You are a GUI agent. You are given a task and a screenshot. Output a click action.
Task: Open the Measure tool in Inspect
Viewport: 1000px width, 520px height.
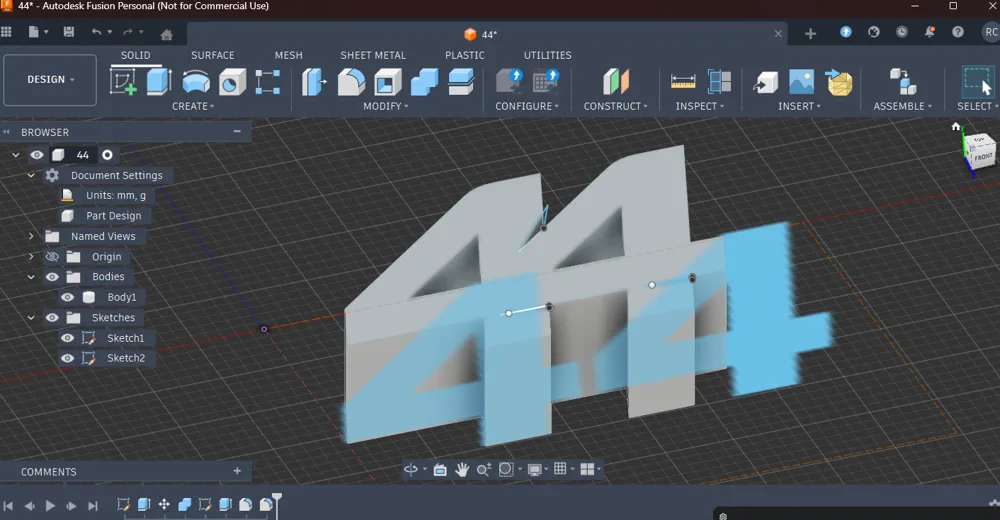[x=683, y=82]
